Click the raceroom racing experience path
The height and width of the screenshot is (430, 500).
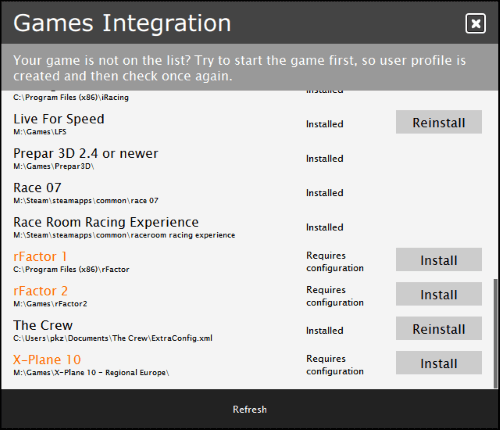(124, 235)
